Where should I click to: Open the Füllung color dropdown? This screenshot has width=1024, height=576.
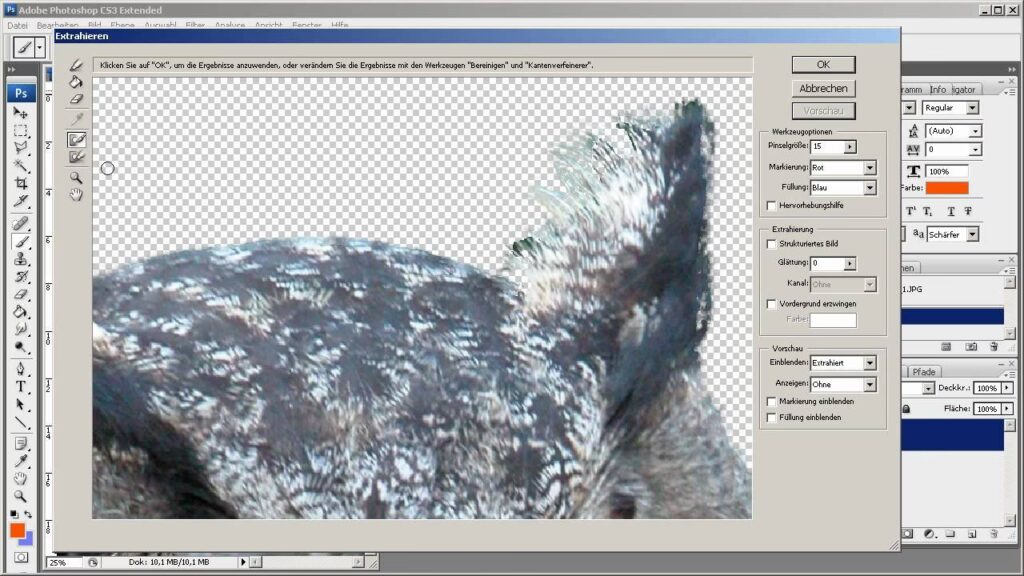click(869, 187)
